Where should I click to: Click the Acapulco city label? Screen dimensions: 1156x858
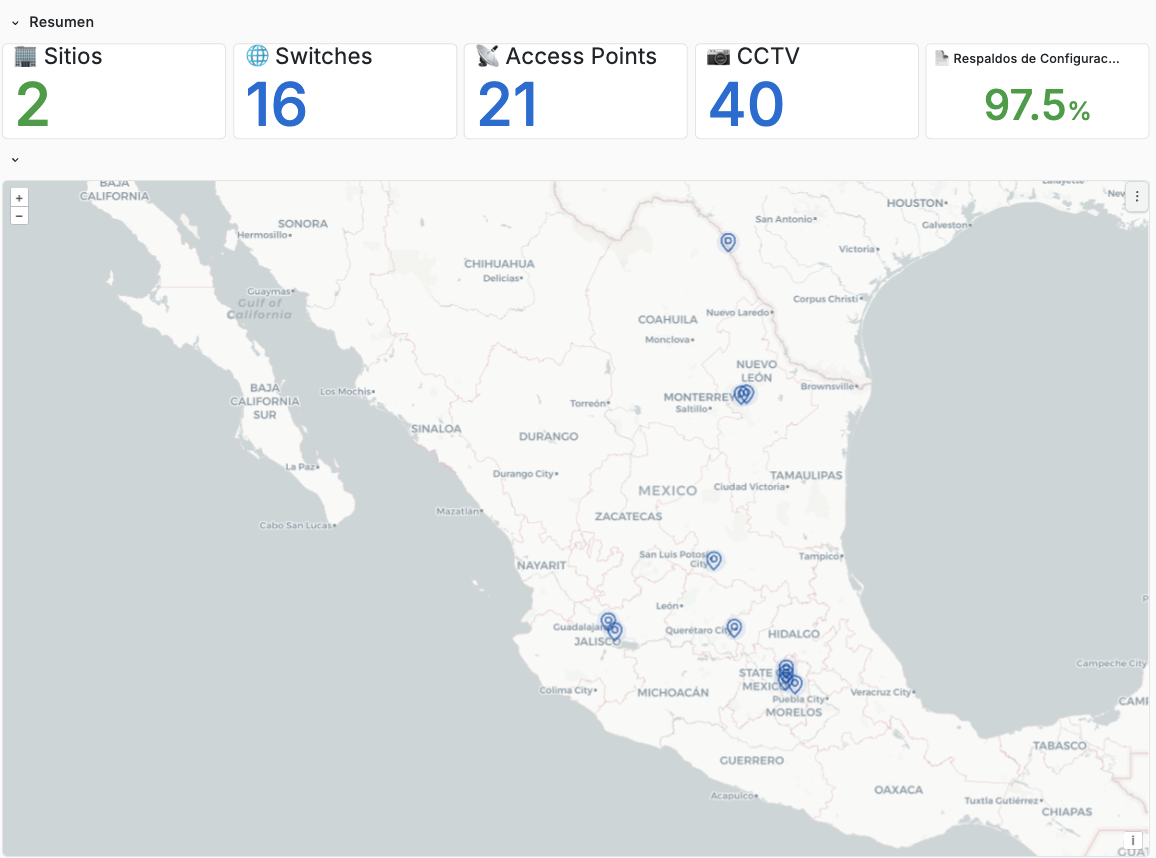732,796
